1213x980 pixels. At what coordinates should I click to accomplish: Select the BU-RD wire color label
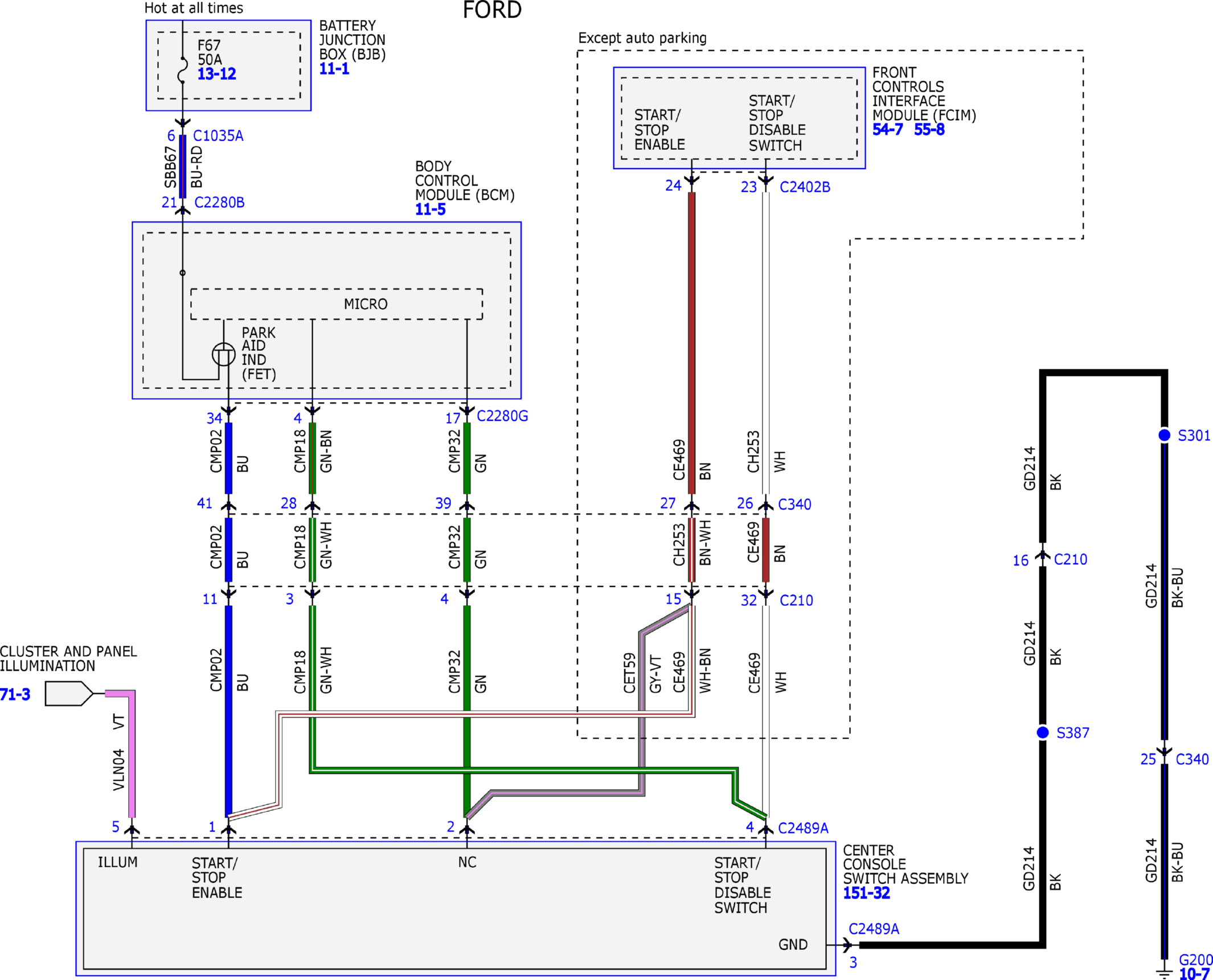[196, 167]
